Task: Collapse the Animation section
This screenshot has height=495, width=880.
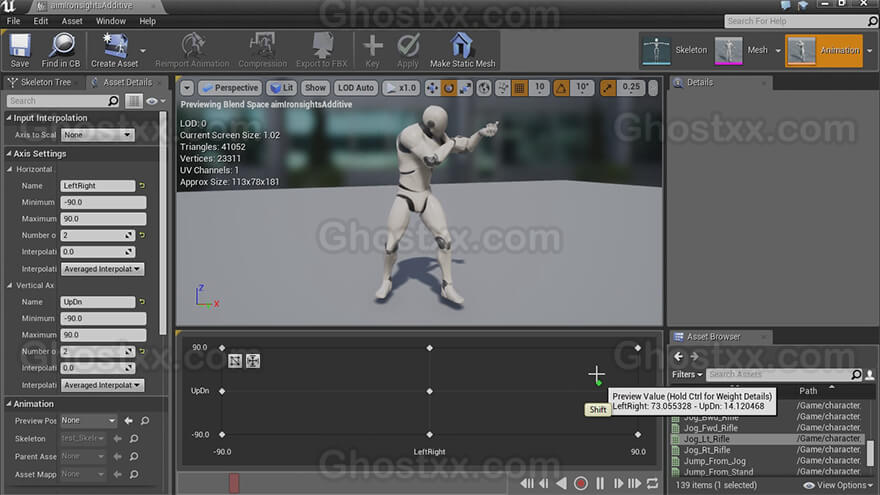Action: click(x=9, y=404)
